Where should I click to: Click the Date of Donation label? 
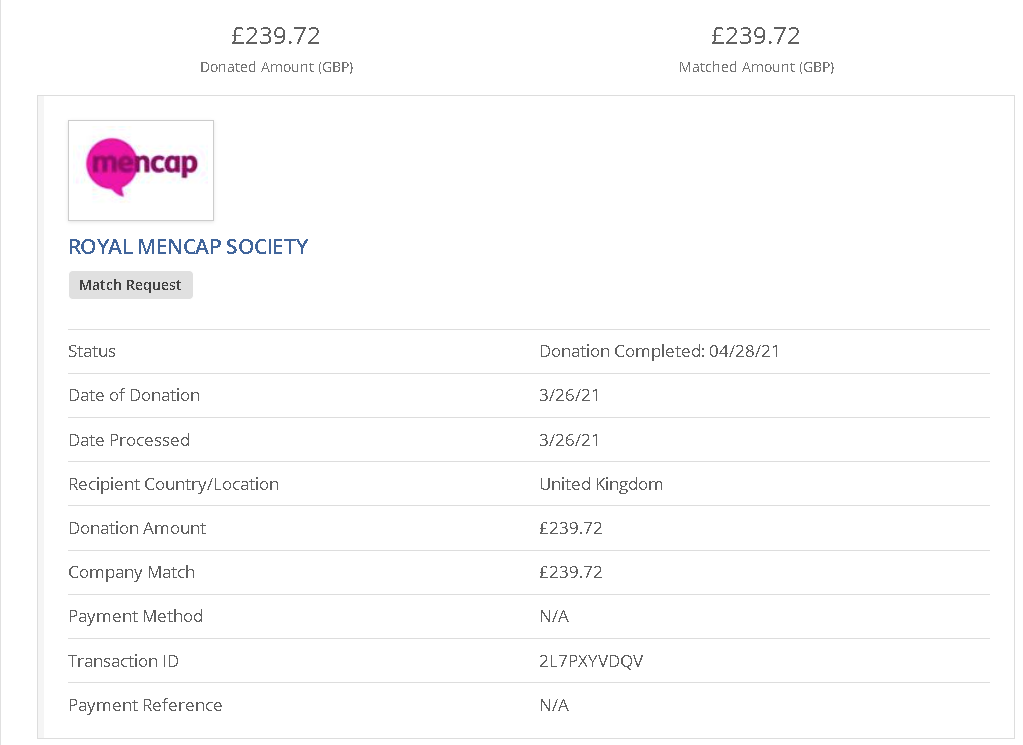134,395
